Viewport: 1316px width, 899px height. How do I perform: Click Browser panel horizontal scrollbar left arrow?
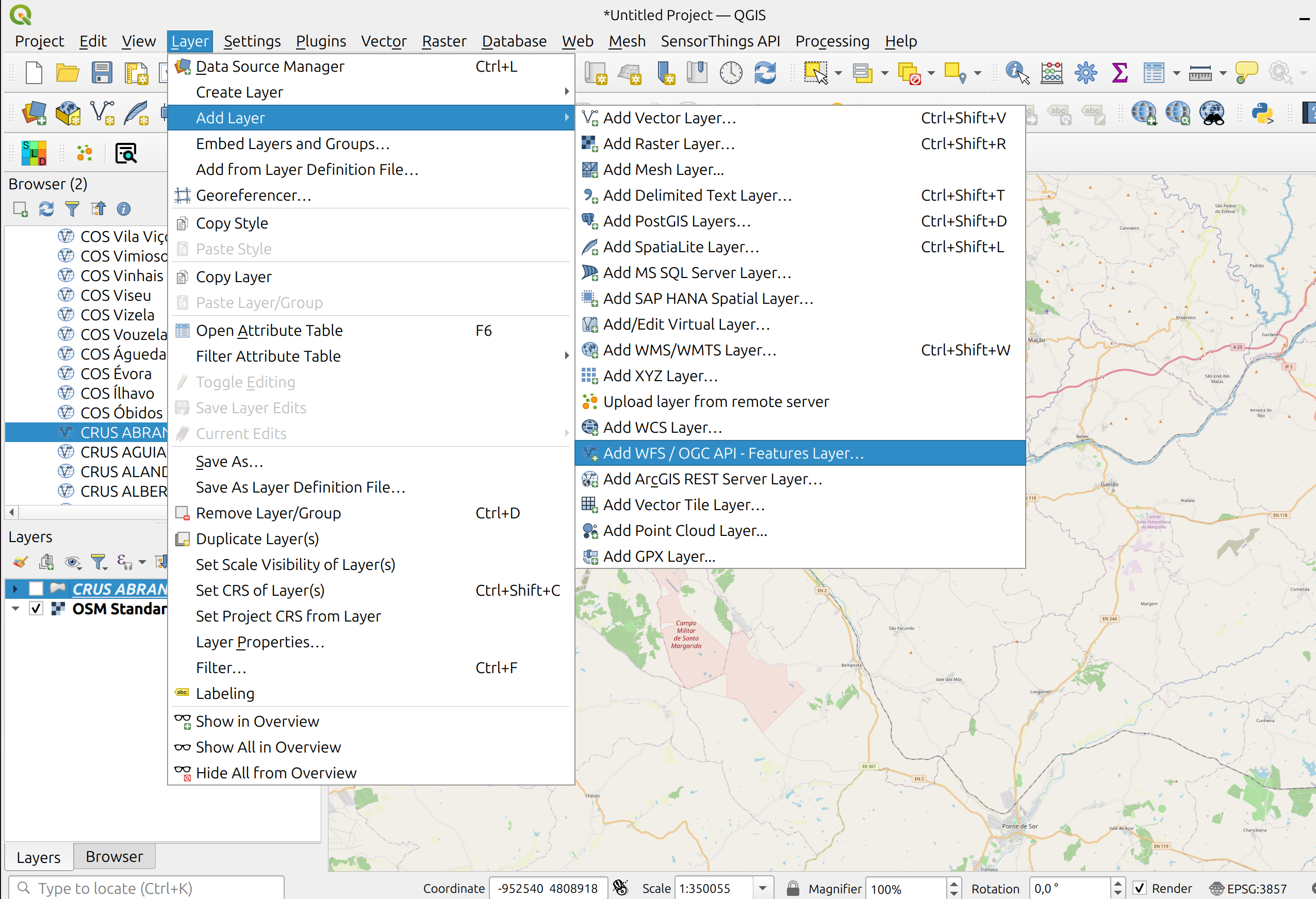coord(11,512)
